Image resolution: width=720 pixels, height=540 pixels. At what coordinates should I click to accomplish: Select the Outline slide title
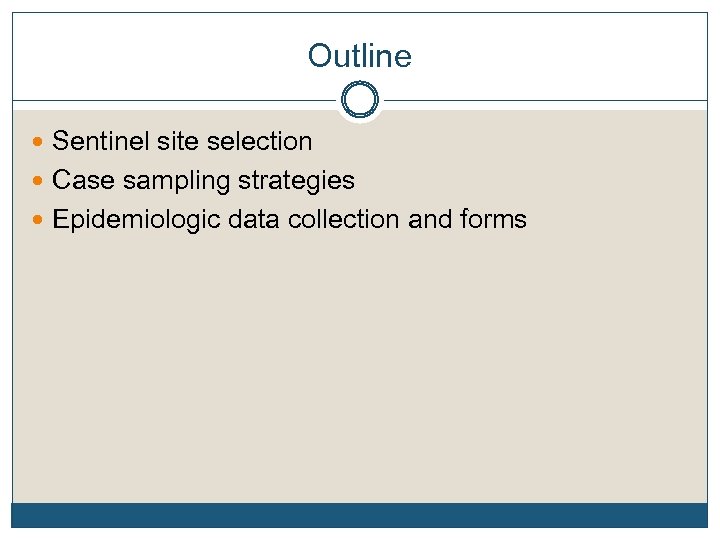point(360,56)
